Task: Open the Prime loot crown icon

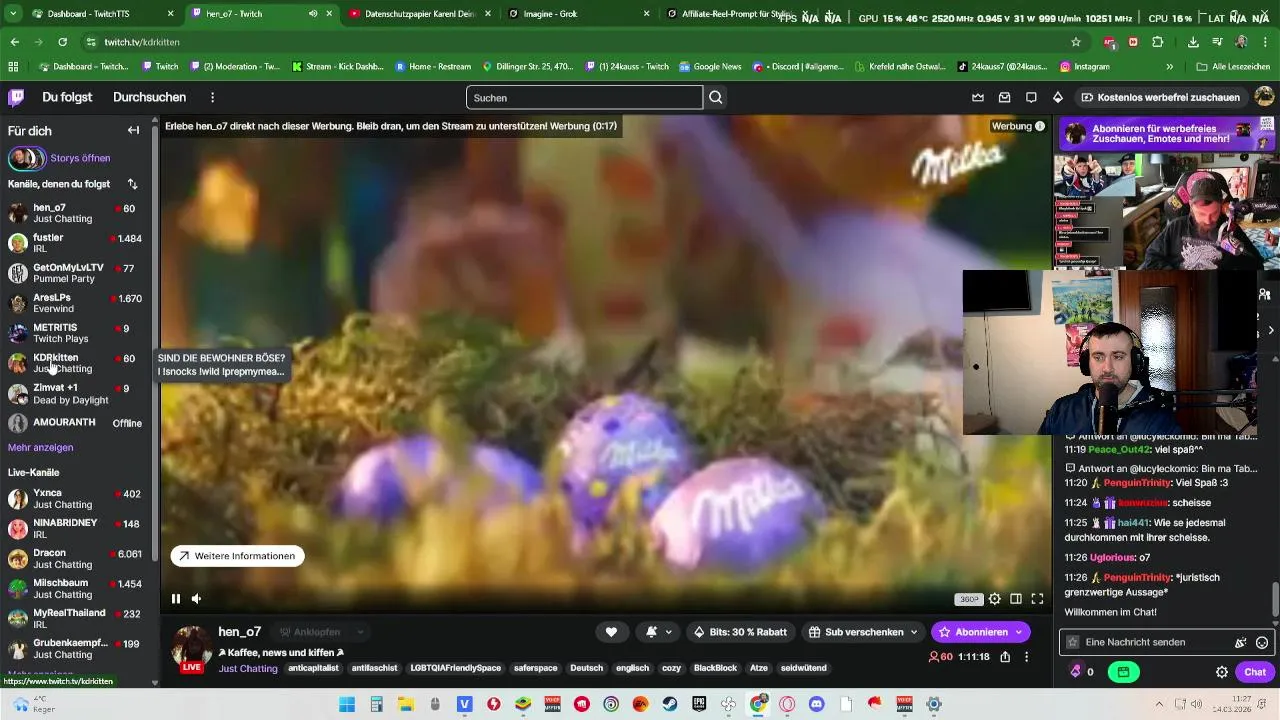Action: pyautogui.click(x=978, y=97)
